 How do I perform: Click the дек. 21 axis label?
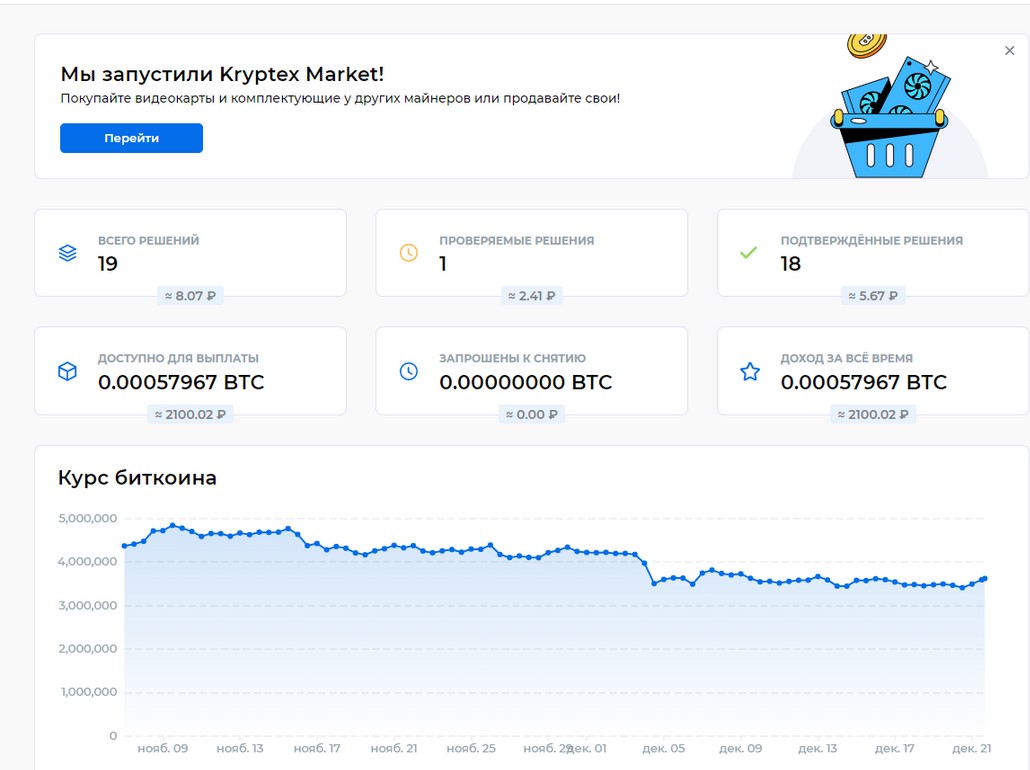972,748
